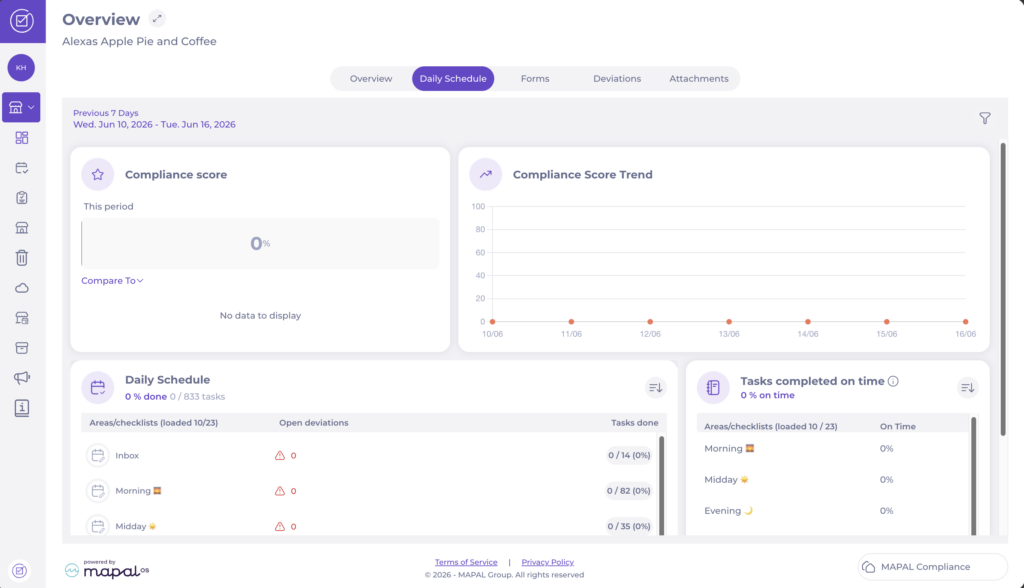
Task: Click the MAPAL Compliance button
Action: pos(933,566)
